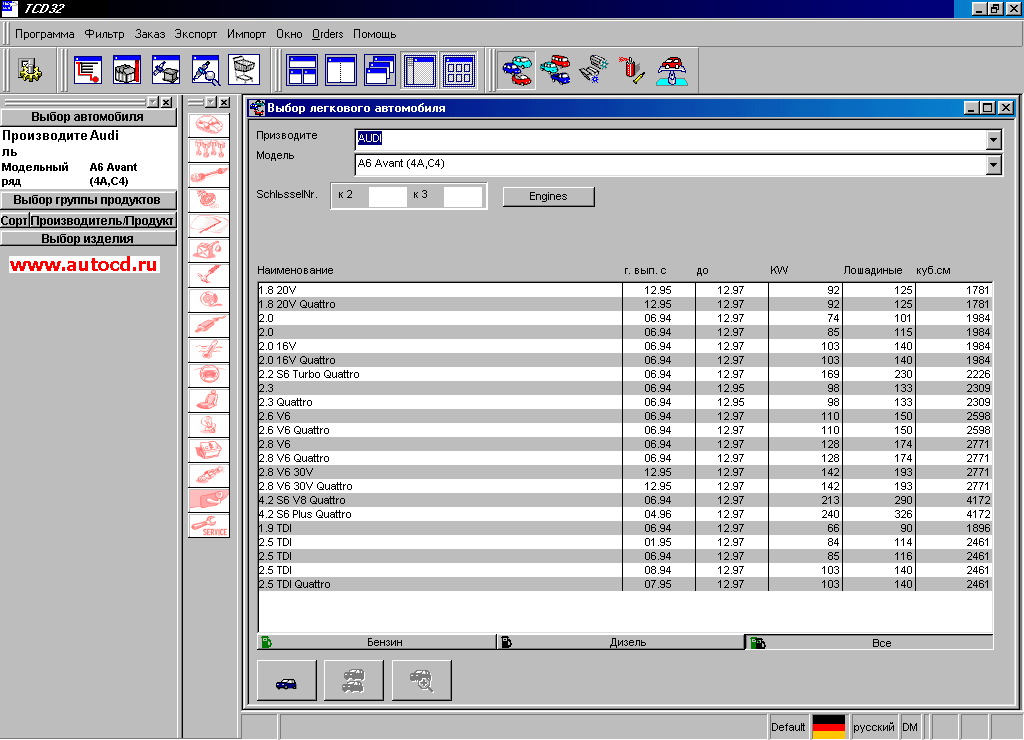Open the Заказ menu
The height and width of the screenshot is (740, 1024).
150,34
